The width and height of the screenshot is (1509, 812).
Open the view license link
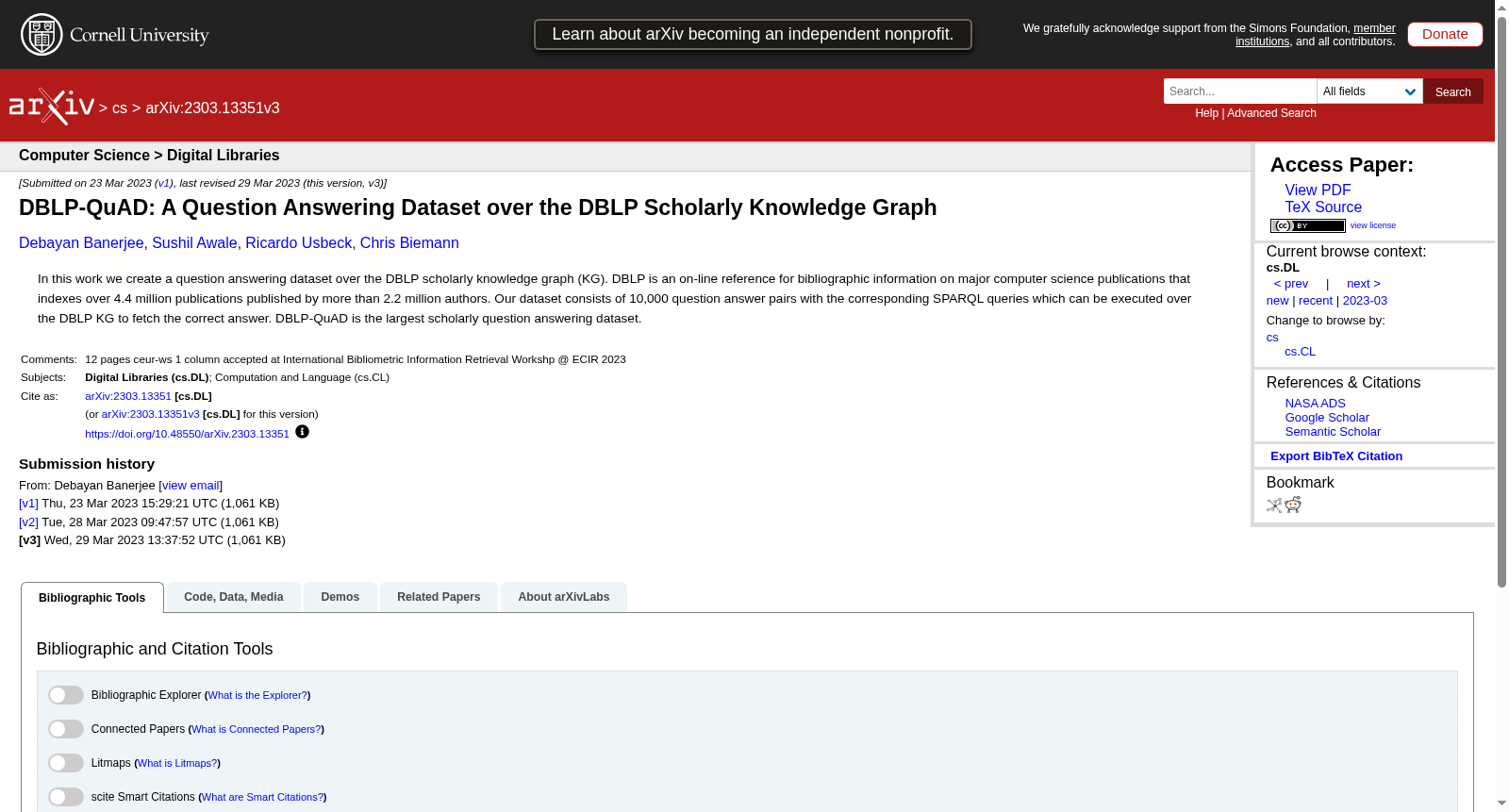pos(1373,225)
